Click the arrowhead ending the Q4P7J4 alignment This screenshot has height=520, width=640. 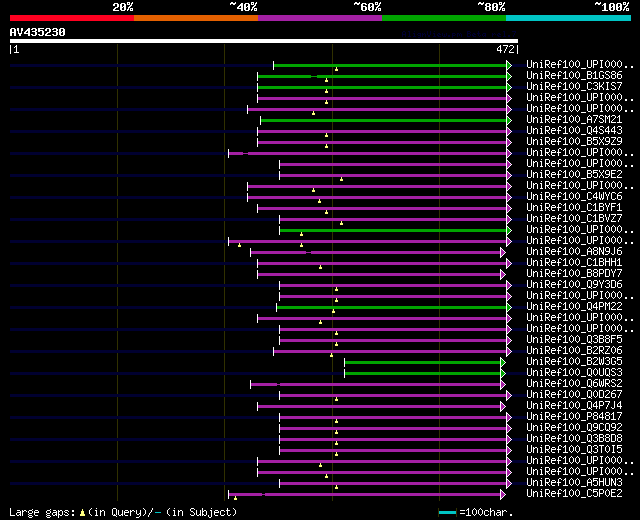pos(503,407)
